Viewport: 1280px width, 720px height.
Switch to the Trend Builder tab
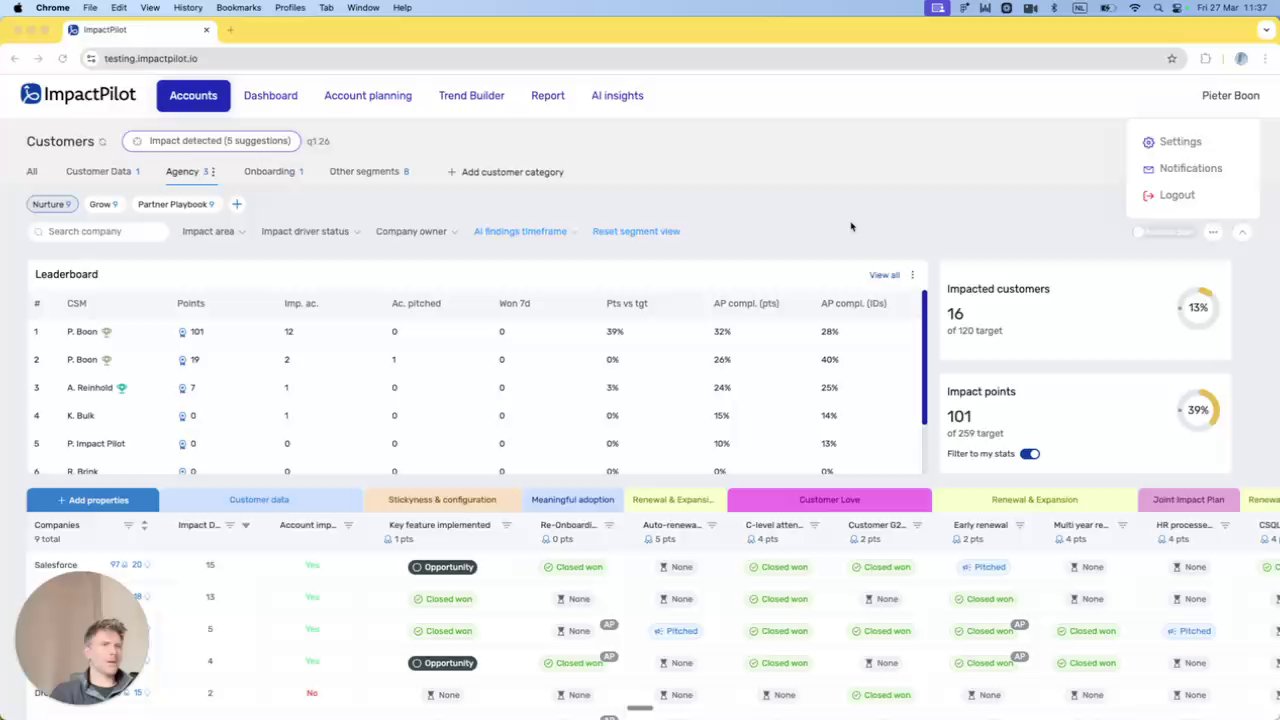coord(471,96)
